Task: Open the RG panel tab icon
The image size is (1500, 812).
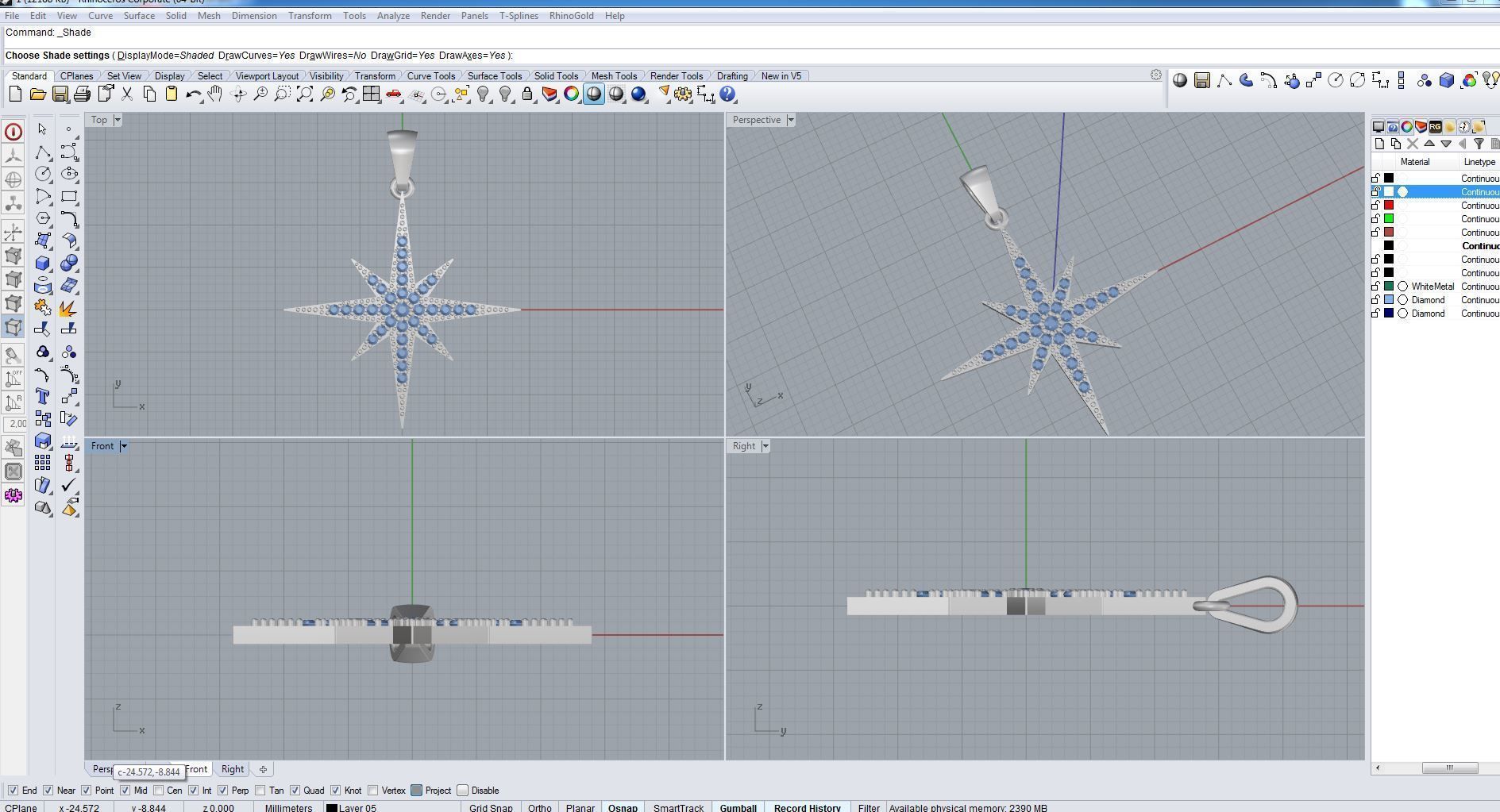Action: coord(1435,127)
